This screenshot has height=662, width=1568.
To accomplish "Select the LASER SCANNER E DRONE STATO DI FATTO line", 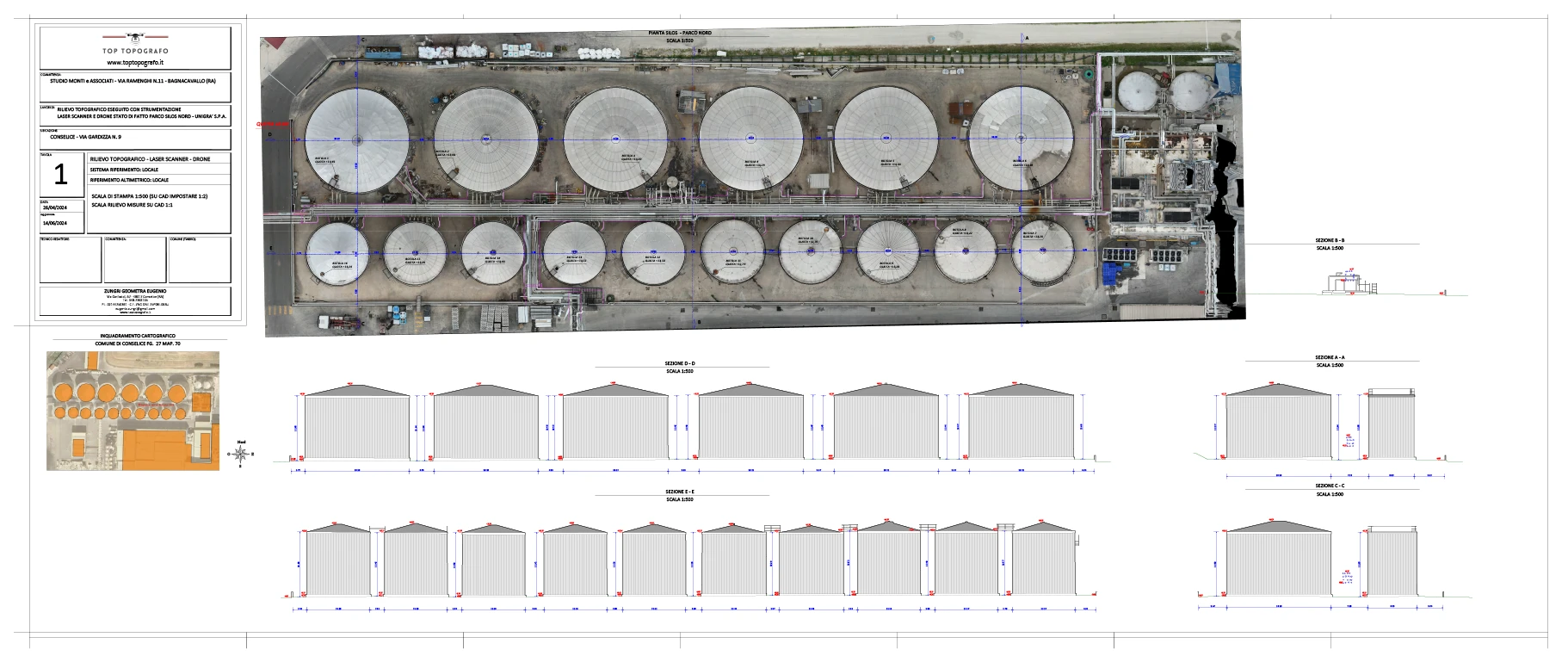I will [142, 116].
